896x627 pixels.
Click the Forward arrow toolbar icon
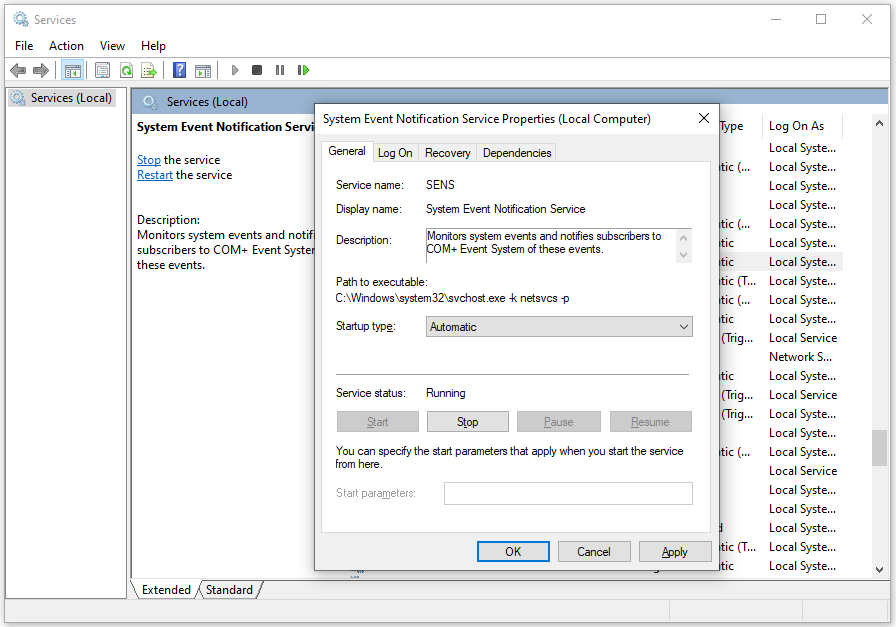41,70
